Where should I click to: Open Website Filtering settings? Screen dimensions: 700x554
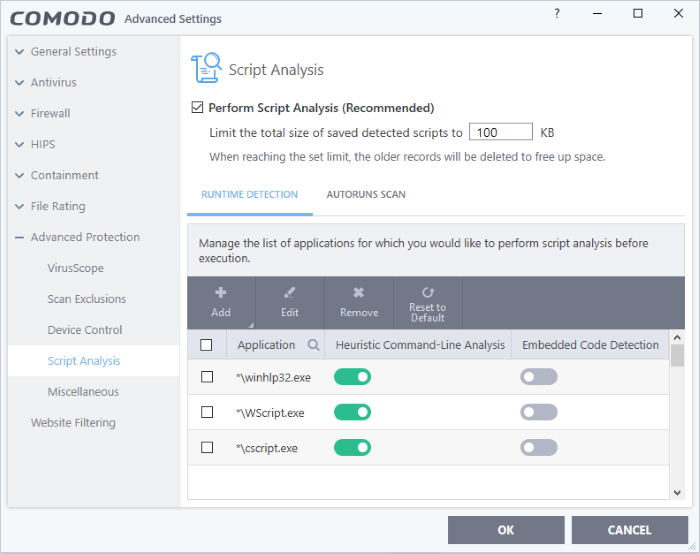click(x=73, y=422)
